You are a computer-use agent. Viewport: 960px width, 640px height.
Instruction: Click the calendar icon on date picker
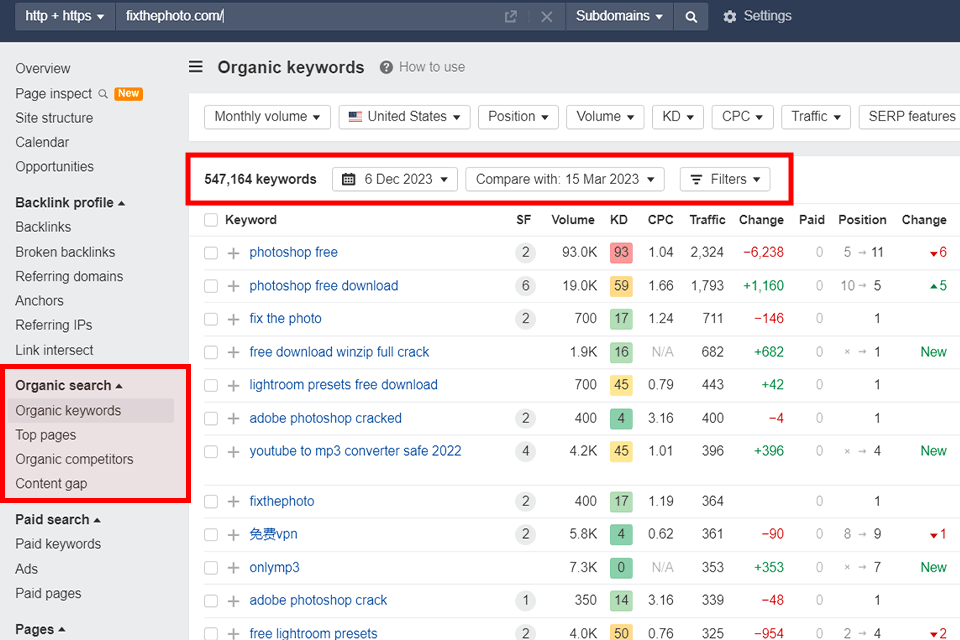348,179
